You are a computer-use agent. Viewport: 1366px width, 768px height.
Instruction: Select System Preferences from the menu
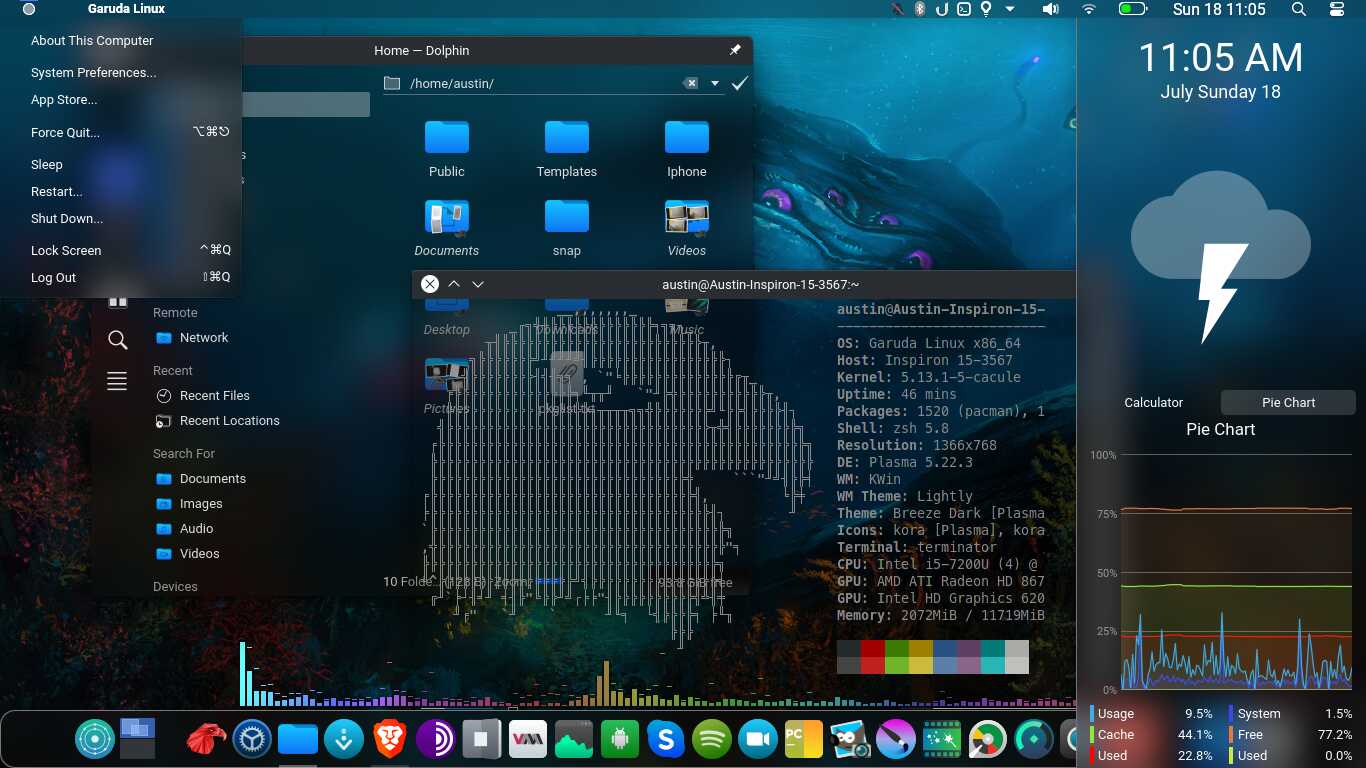pos(93,73)
